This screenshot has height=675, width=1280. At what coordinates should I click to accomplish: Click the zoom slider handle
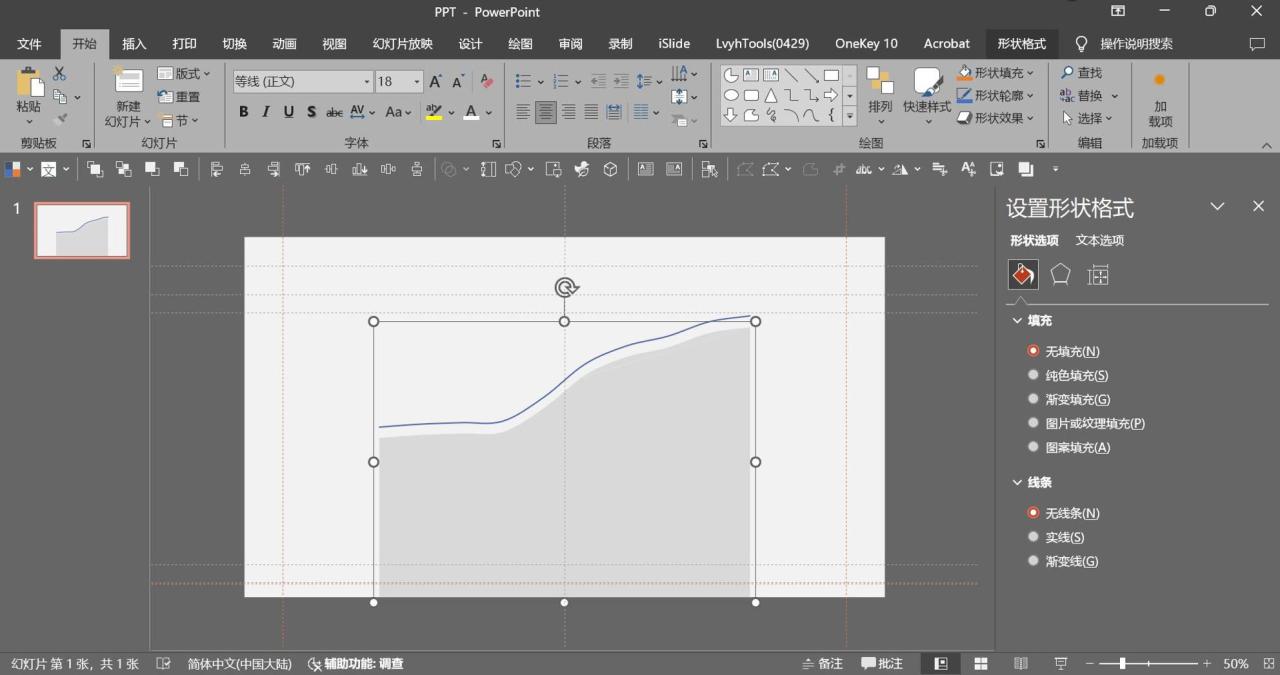pos(1123,664)
